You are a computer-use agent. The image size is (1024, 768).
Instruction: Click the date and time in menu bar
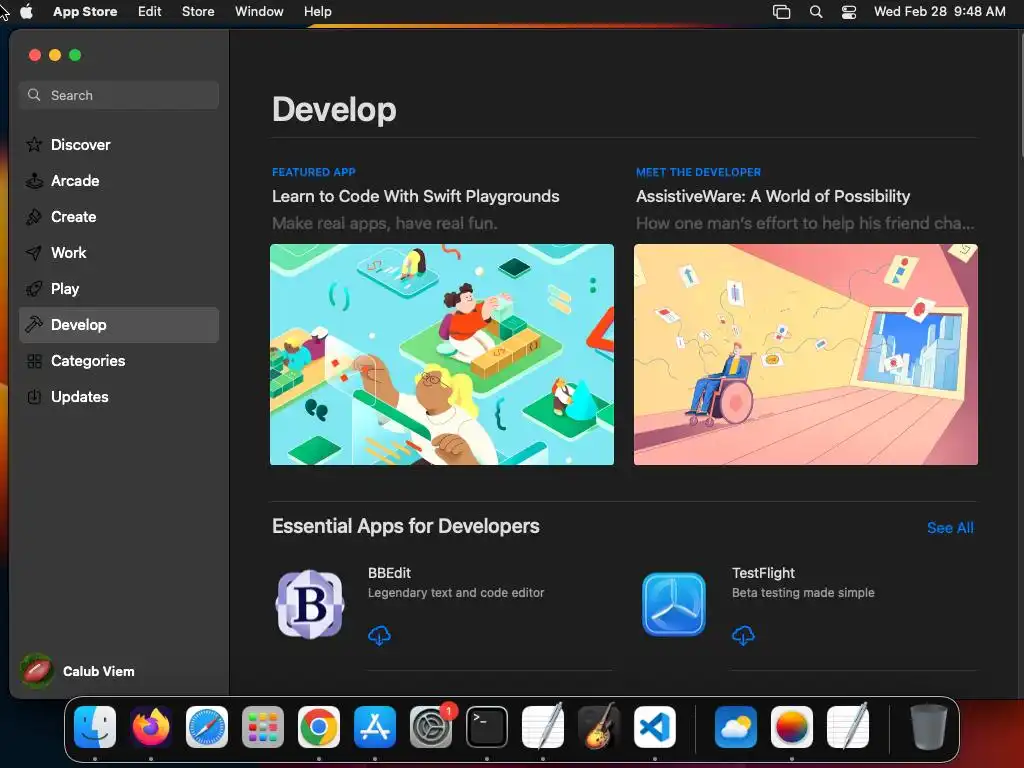coord(940,11)
